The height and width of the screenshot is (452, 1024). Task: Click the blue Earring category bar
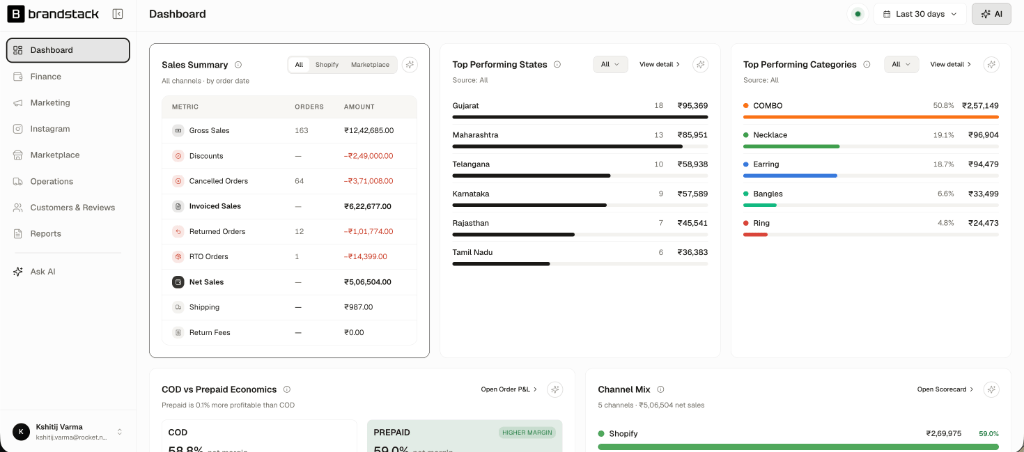pos(790,176)
